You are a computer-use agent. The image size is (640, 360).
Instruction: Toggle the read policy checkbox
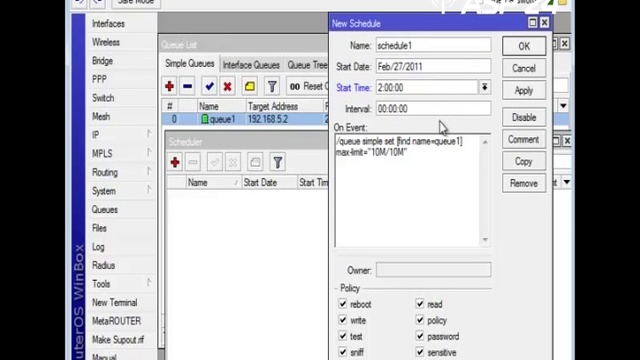[x=420, y=304]
